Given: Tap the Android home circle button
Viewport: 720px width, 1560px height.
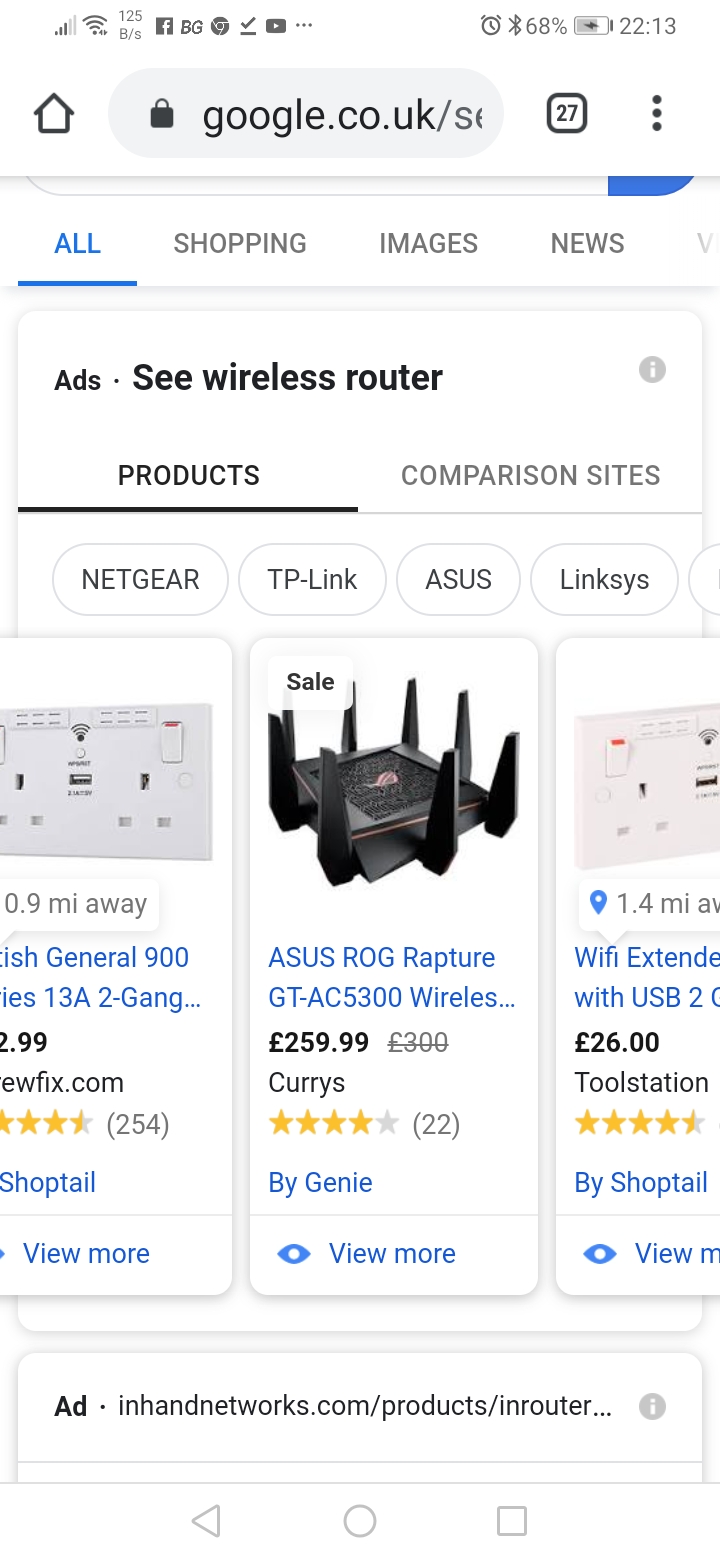Looking at the screenshot, I should (360, 1521).
